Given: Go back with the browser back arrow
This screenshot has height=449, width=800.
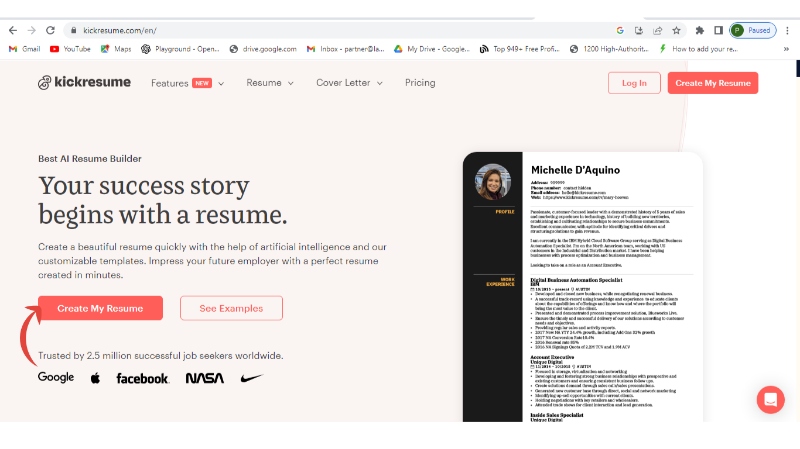Looking at the screenshot, I should coord(13,31).
